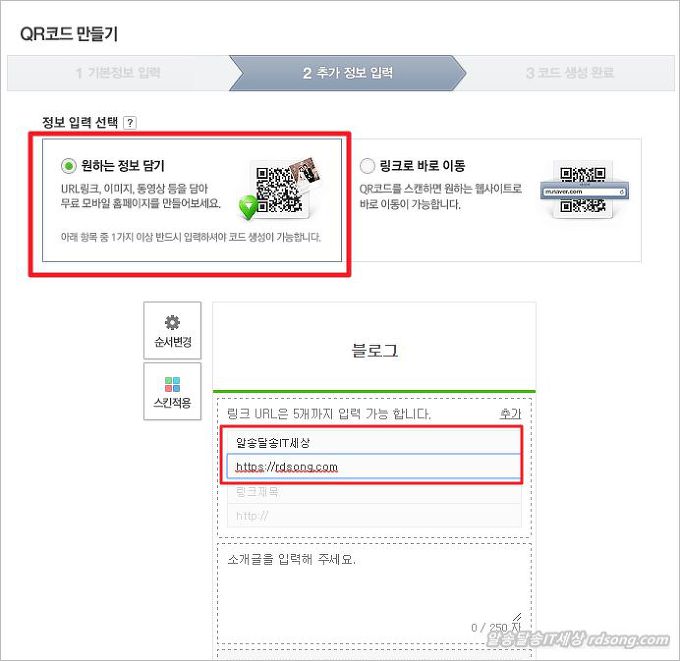The height and width of the screenshot is (661, 680).
Task: Click the https://rdsong.com URL field
Action: click(x=373, y=466)
